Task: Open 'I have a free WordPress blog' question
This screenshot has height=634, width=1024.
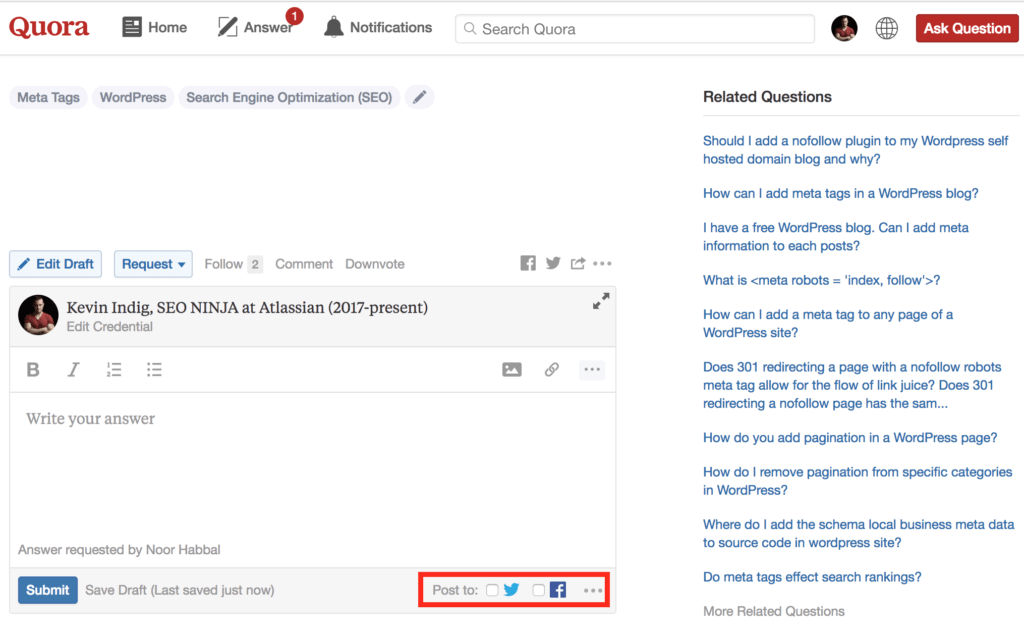Action: click(836, 236)
